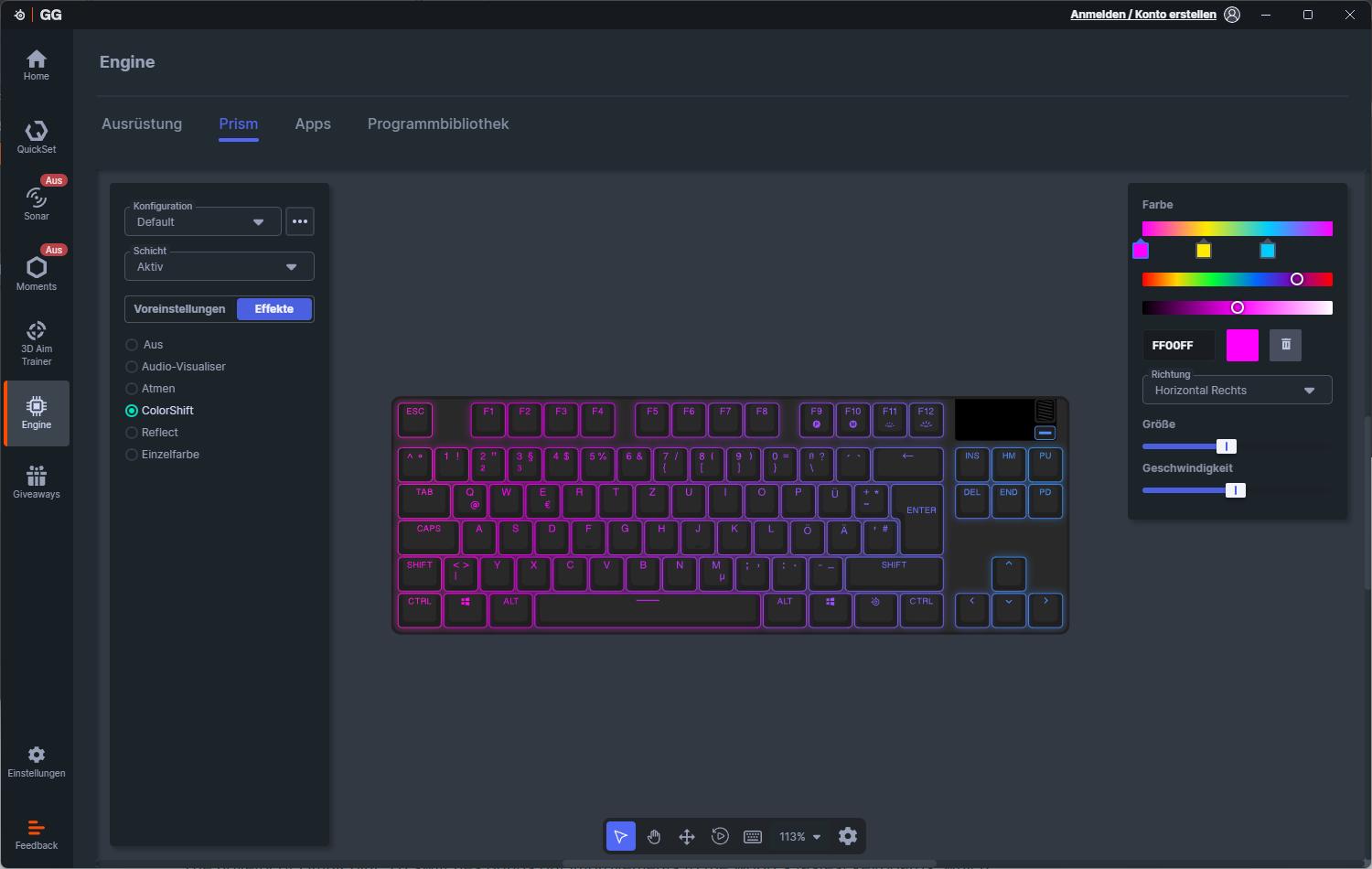Go to Giveaways section
This screenshot has width=1372, height=869.
37,482
